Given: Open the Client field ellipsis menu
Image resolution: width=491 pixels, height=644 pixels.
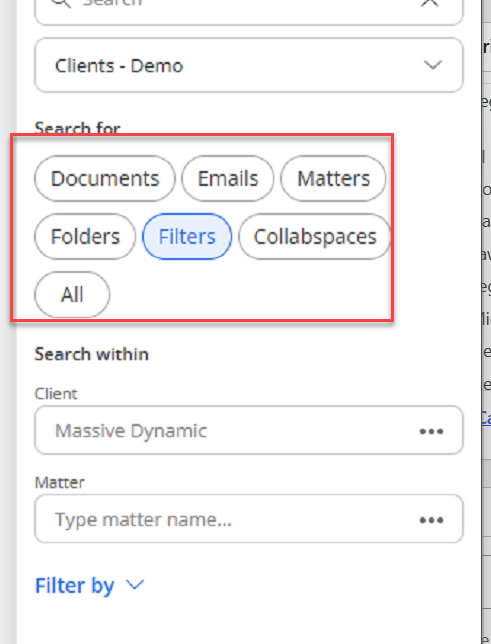Looking at the screenshot, I should (x=431, y=431).
